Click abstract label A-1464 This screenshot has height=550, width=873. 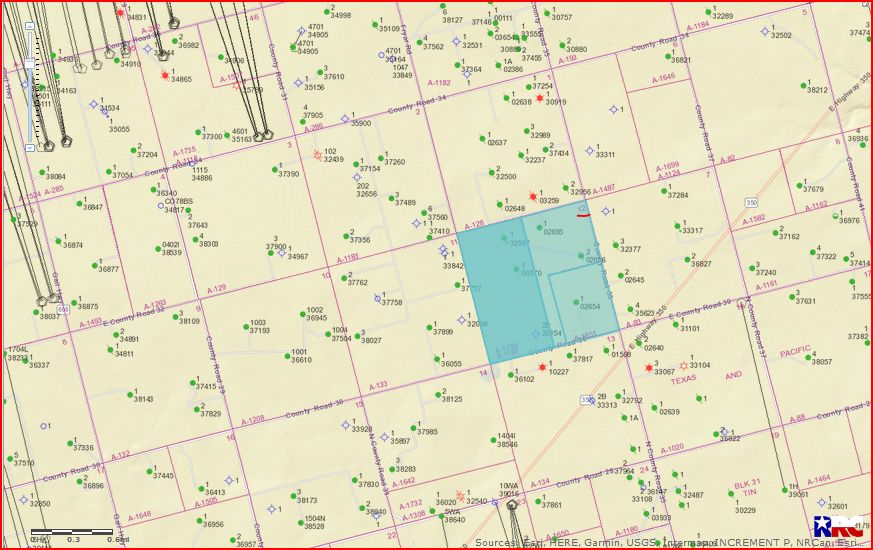click(x=819, y=479)
